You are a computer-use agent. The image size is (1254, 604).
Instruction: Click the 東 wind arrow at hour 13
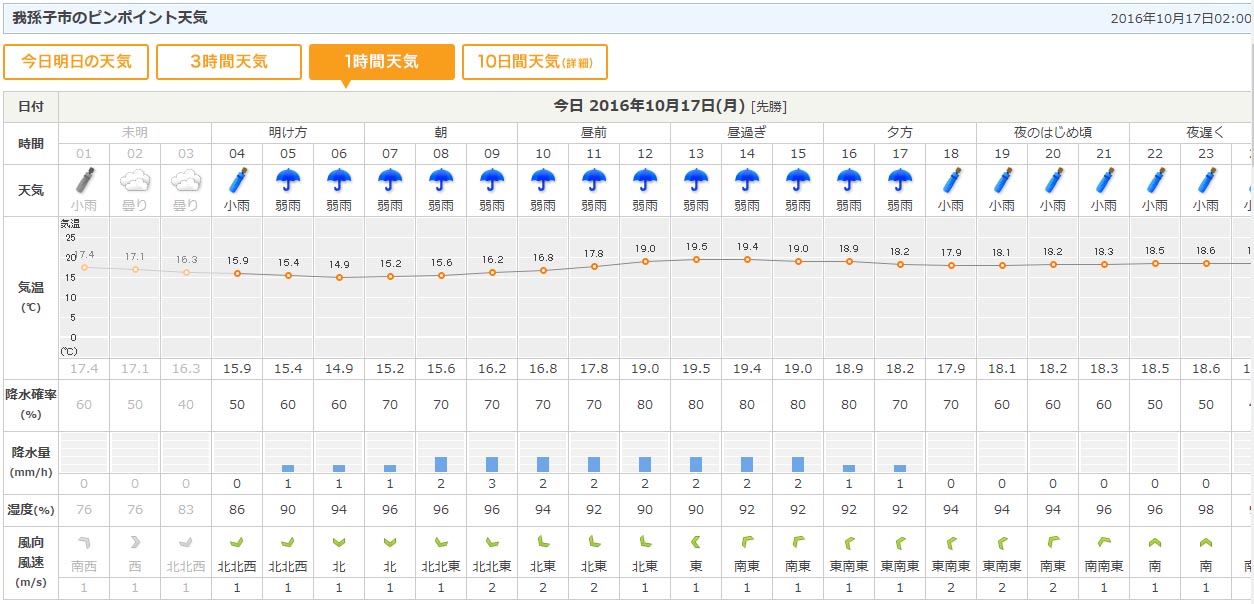[x=696, y=542]
